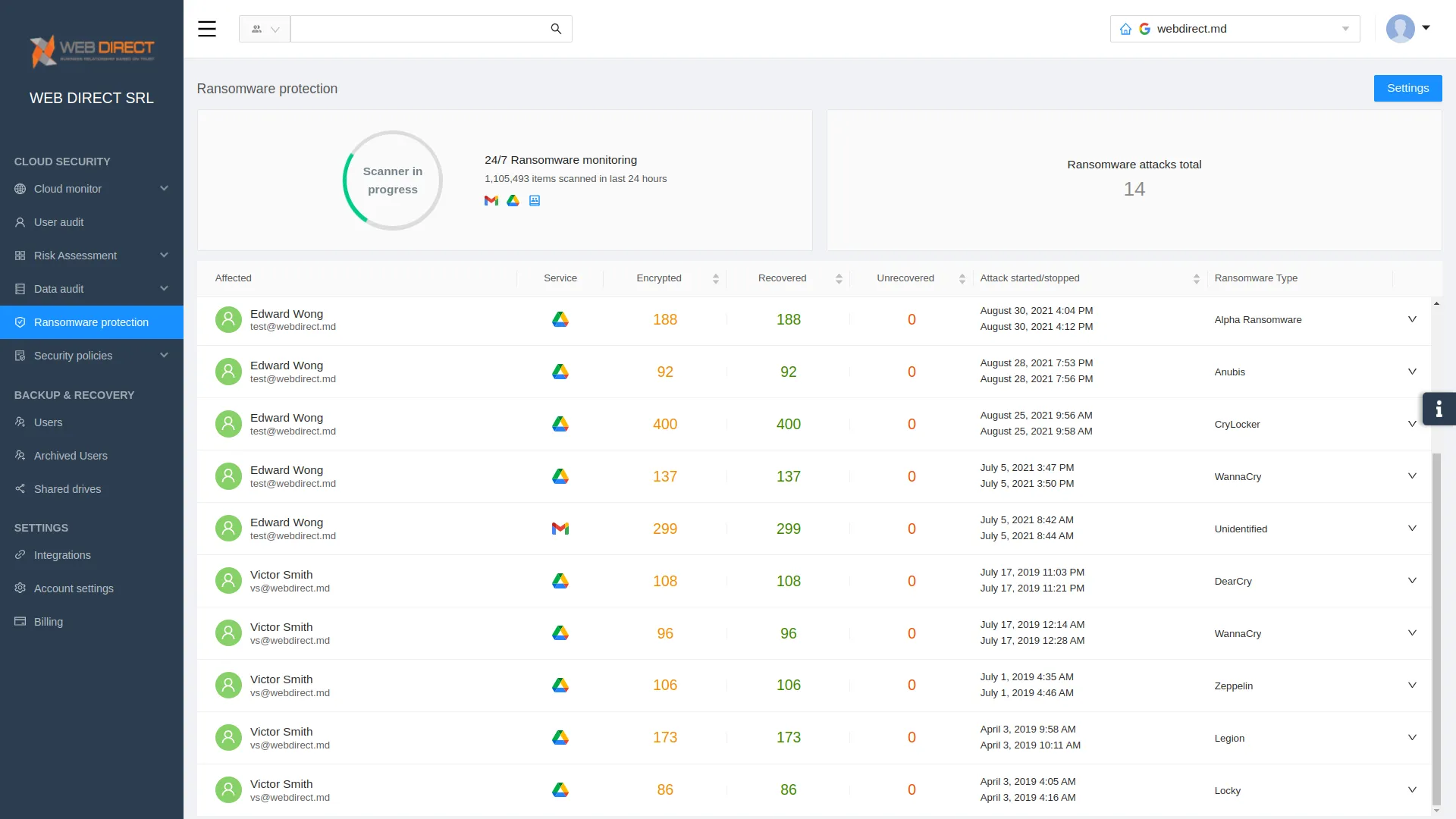
Task: Click the search magnifier icon
Action: [556, 29]
